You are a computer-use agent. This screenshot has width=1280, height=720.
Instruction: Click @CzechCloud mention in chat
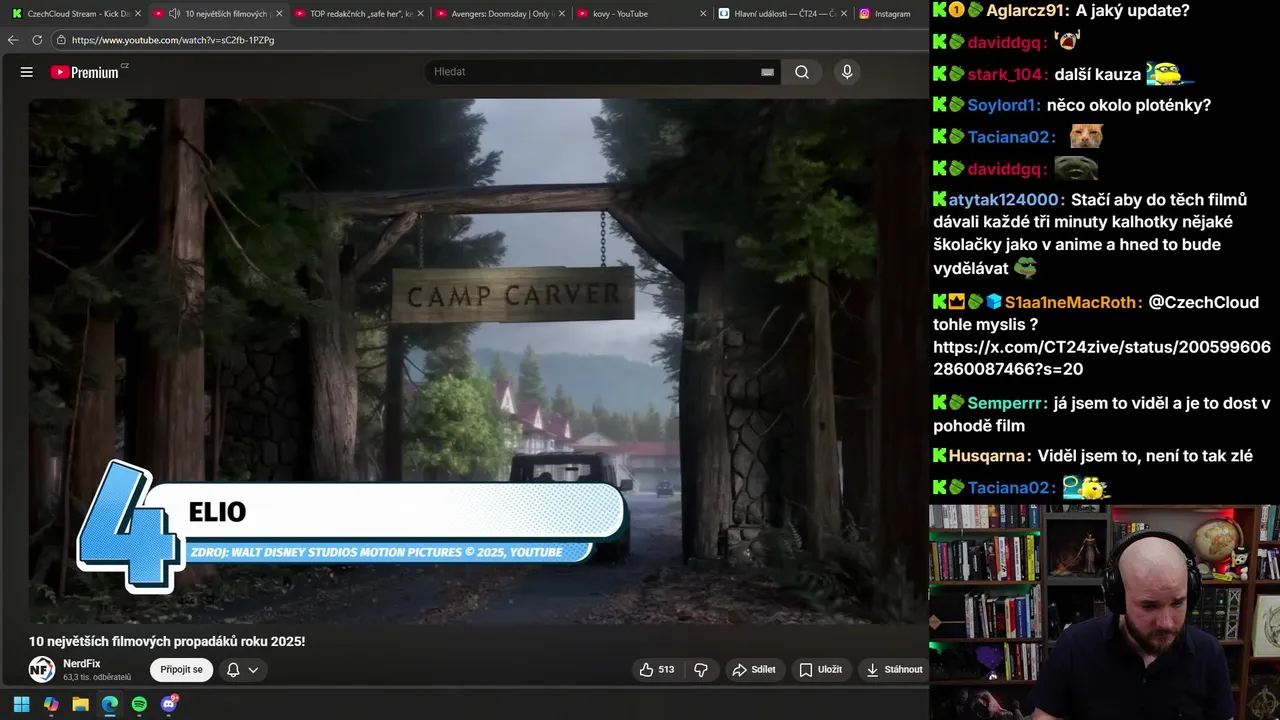[1203, 302]
